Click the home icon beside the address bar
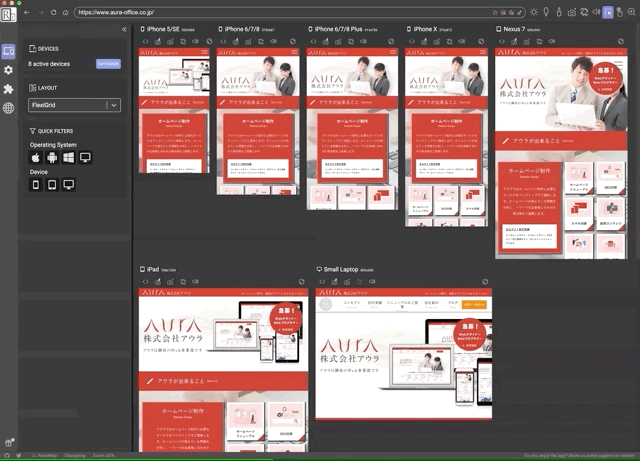640x461 pixels. (x=66, y=13)
